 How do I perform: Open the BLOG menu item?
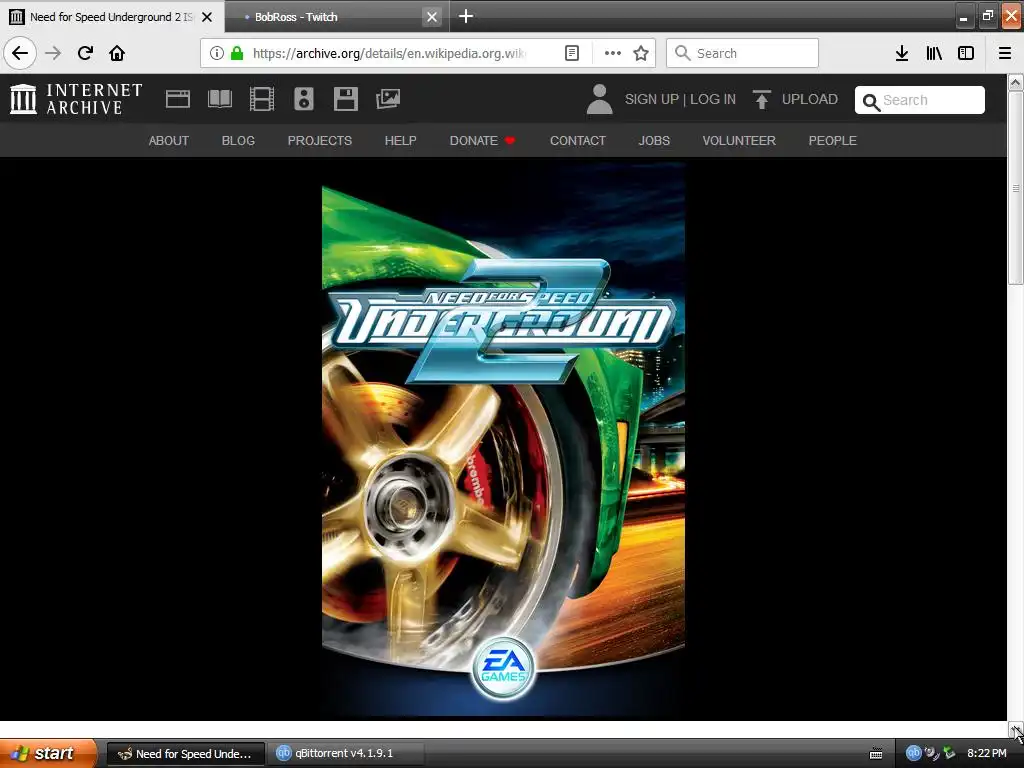[x=238, y=140]
